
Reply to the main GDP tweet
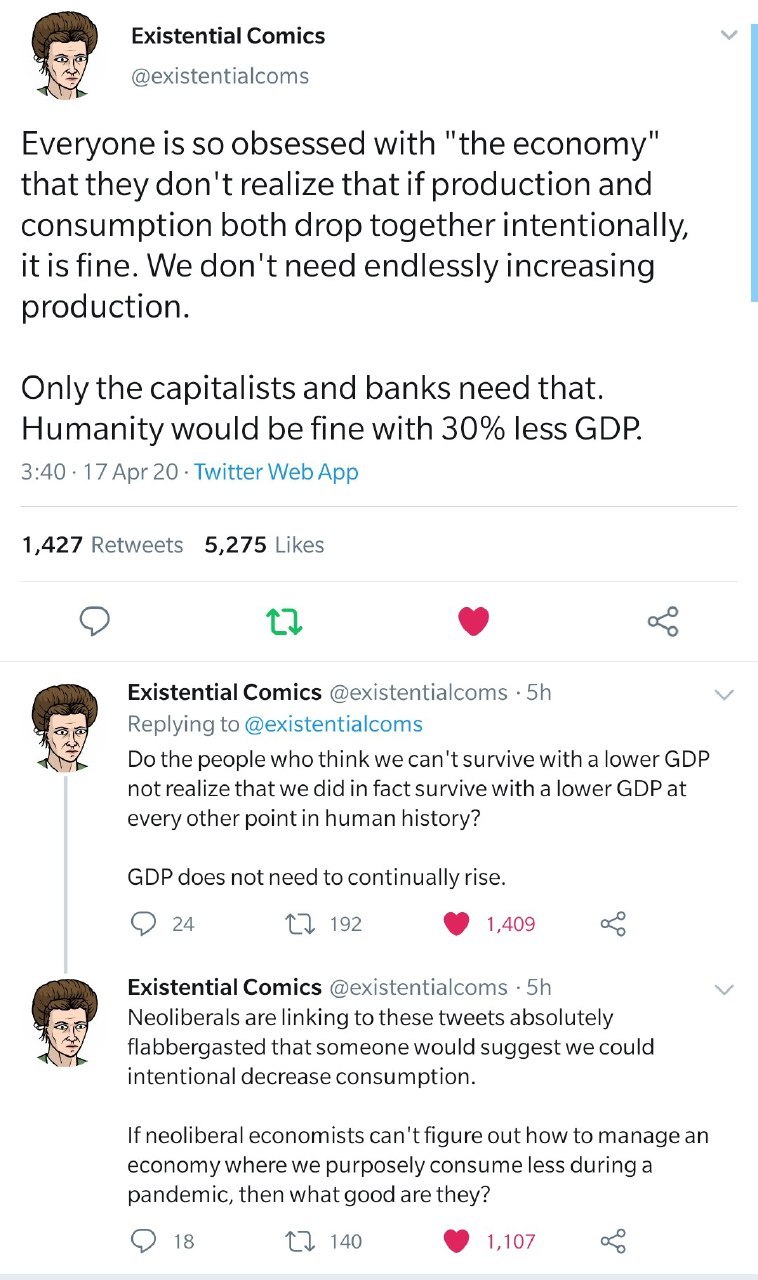[x=94, y=621]
